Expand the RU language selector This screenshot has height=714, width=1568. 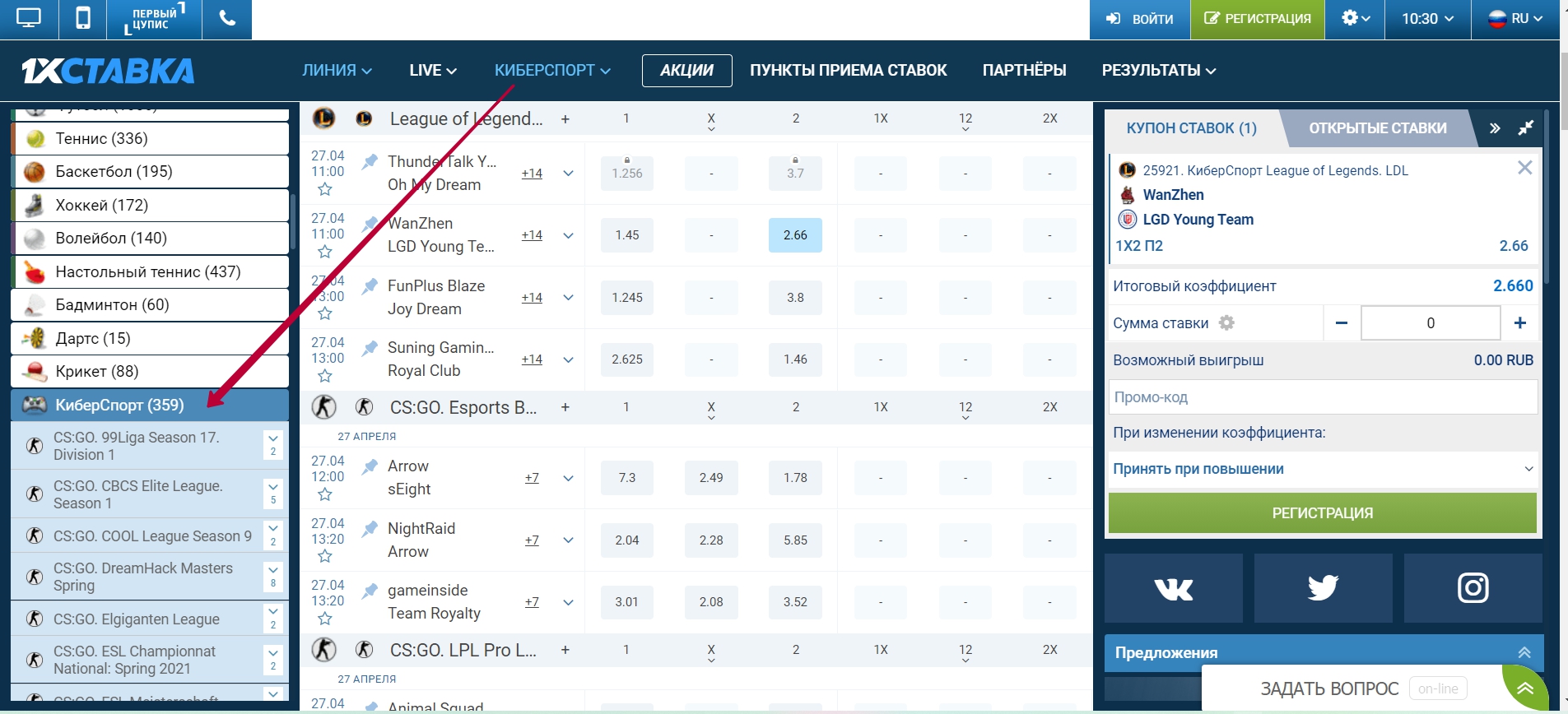(1515, 19)
